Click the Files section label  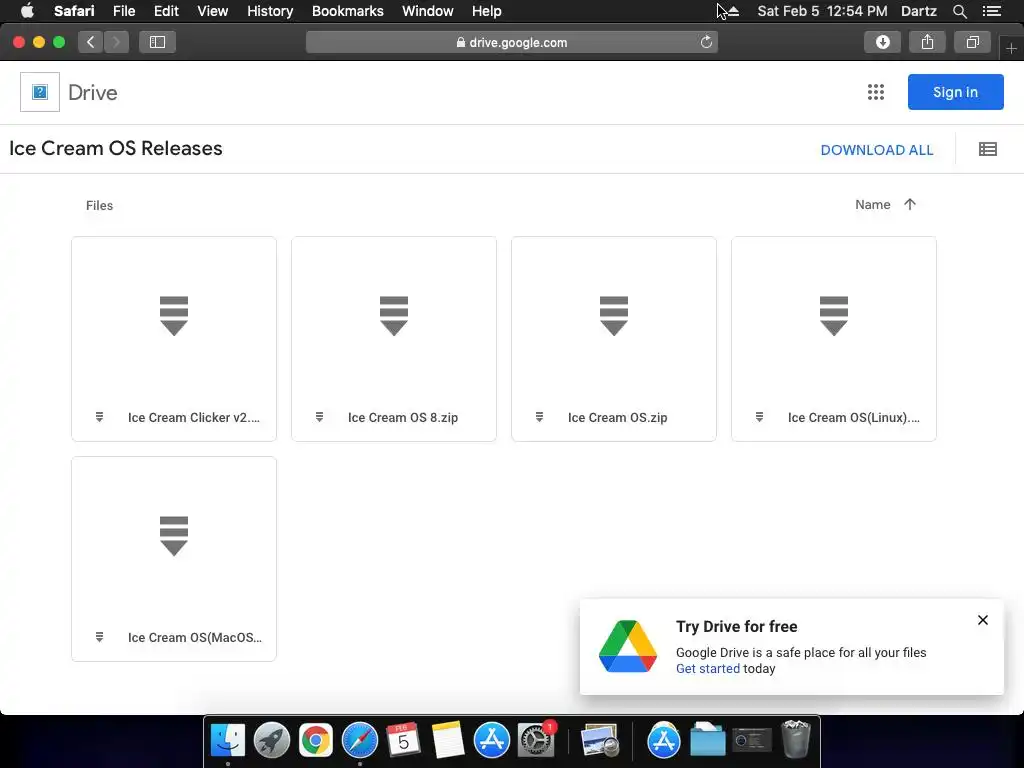(99, 205)
